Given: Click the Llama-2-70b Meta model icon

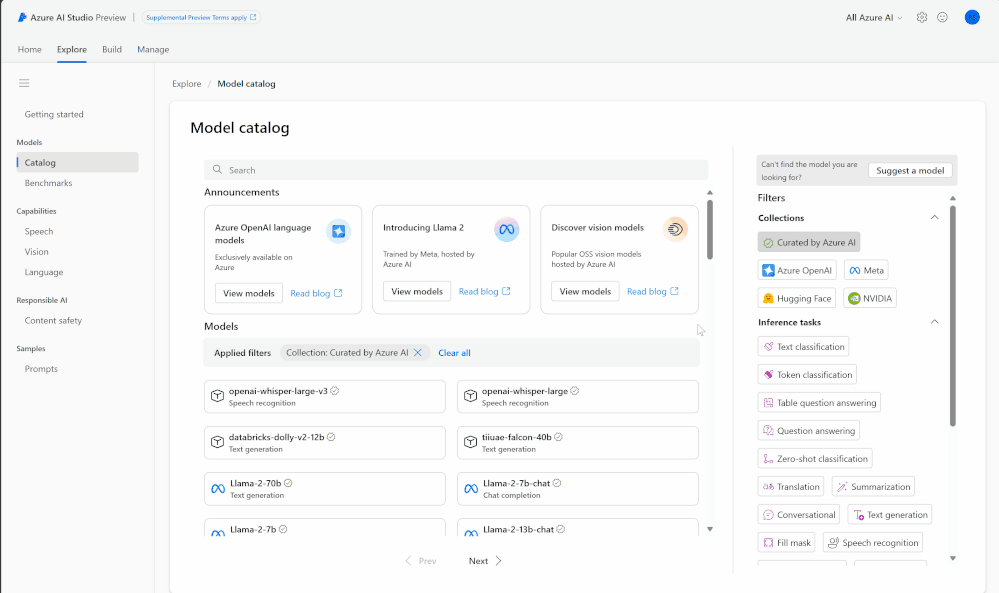Looking at the screenshot, I should tap(217, 489).
